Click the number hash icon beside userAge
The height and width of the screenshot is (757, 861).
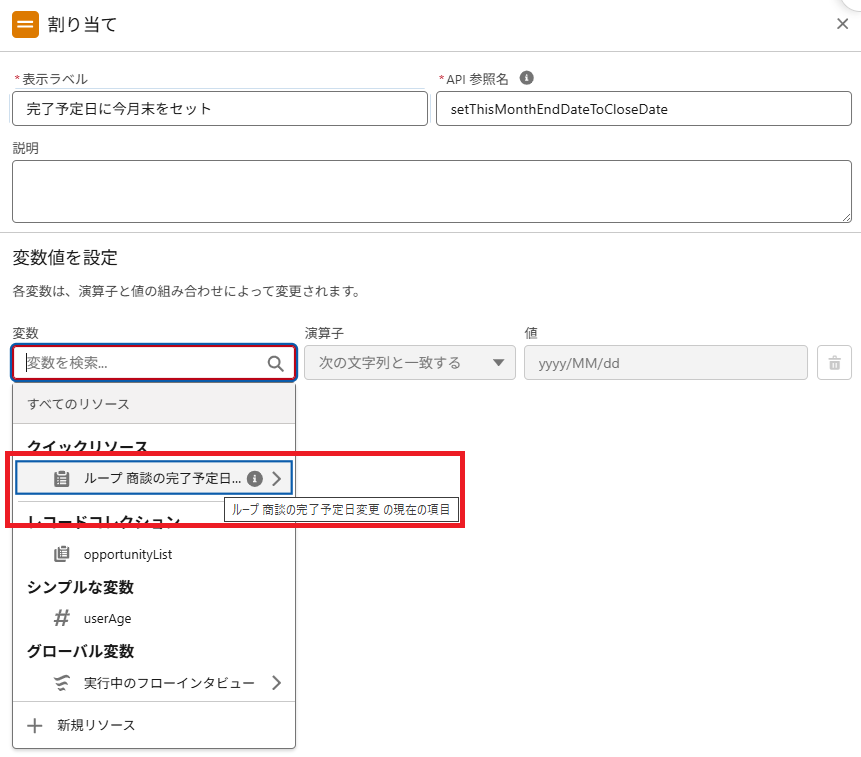click(62, 618)
